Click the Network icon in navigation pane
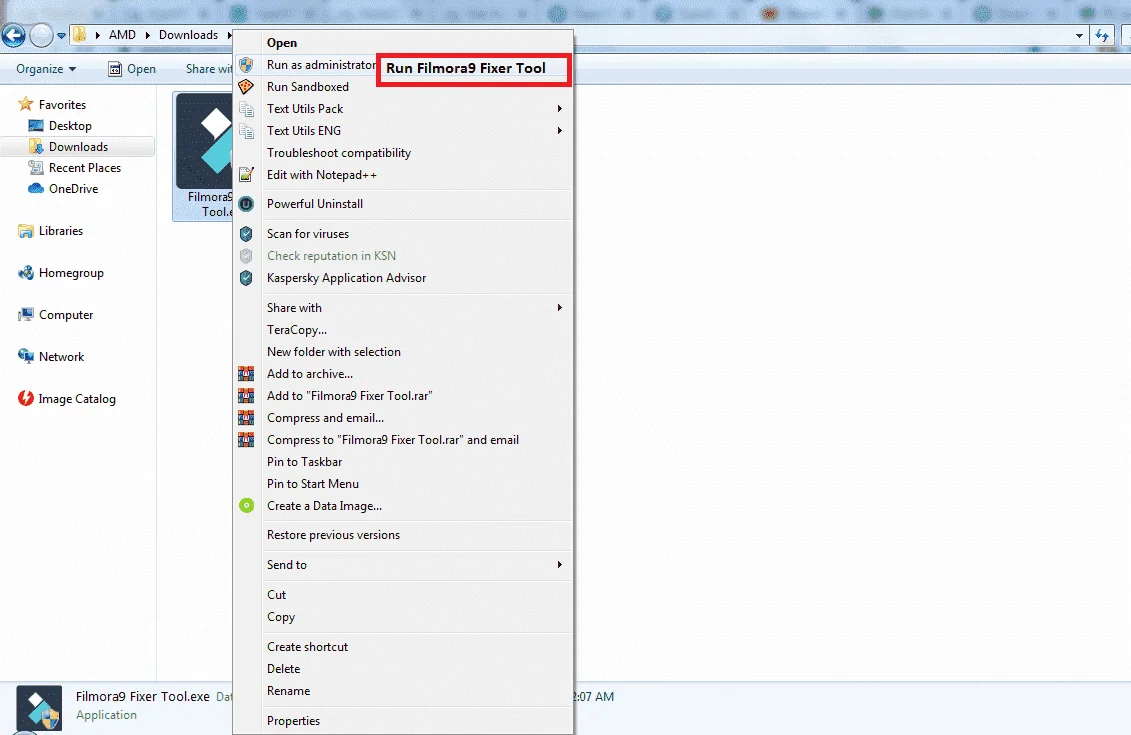 pos(26,356)
